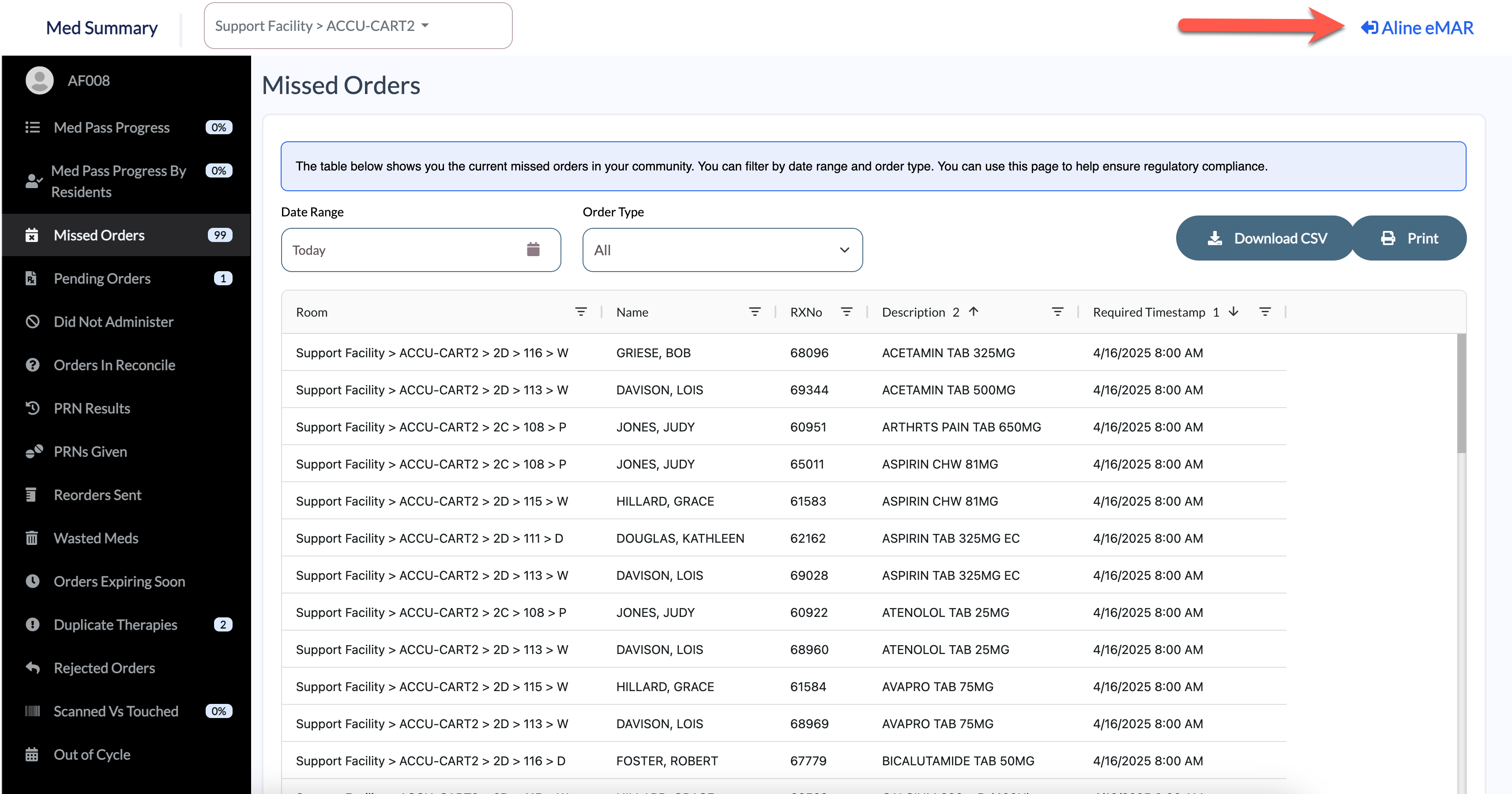This screenshot has width=1512, height=794.
Task: Open Wasted Meds sidebar item
Action: click(x=96, y=538)
